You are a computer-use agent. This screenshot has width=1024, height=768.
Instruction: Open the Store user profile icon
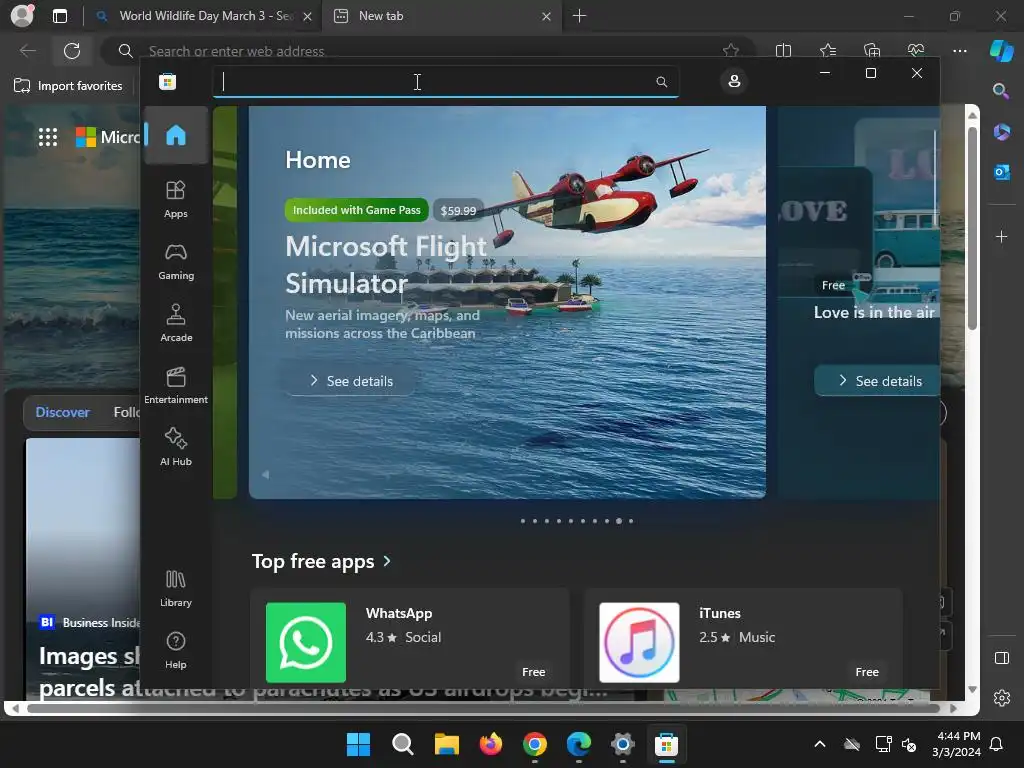pos(734,81)
